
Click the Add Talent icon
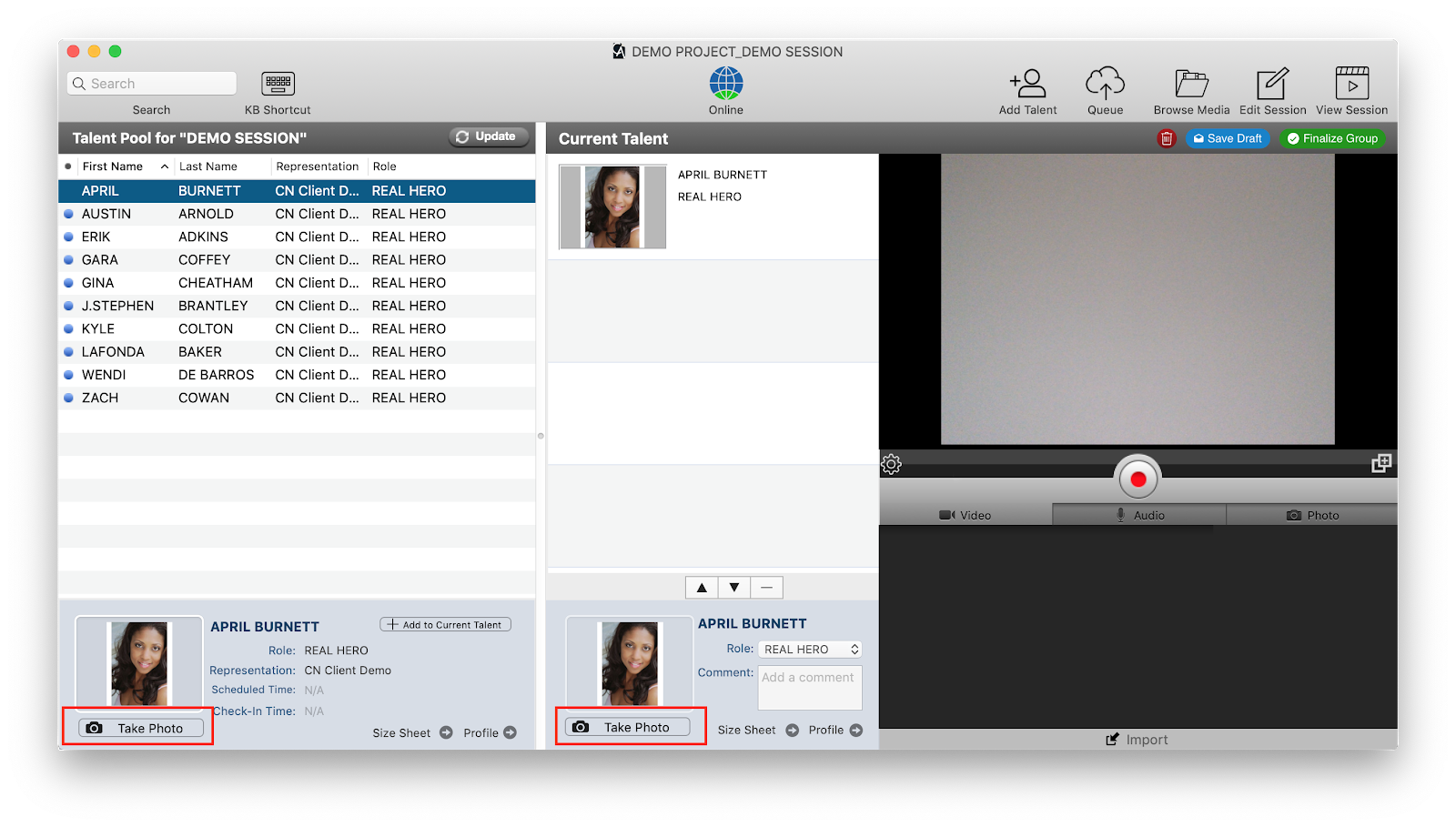pos(1027,84)
